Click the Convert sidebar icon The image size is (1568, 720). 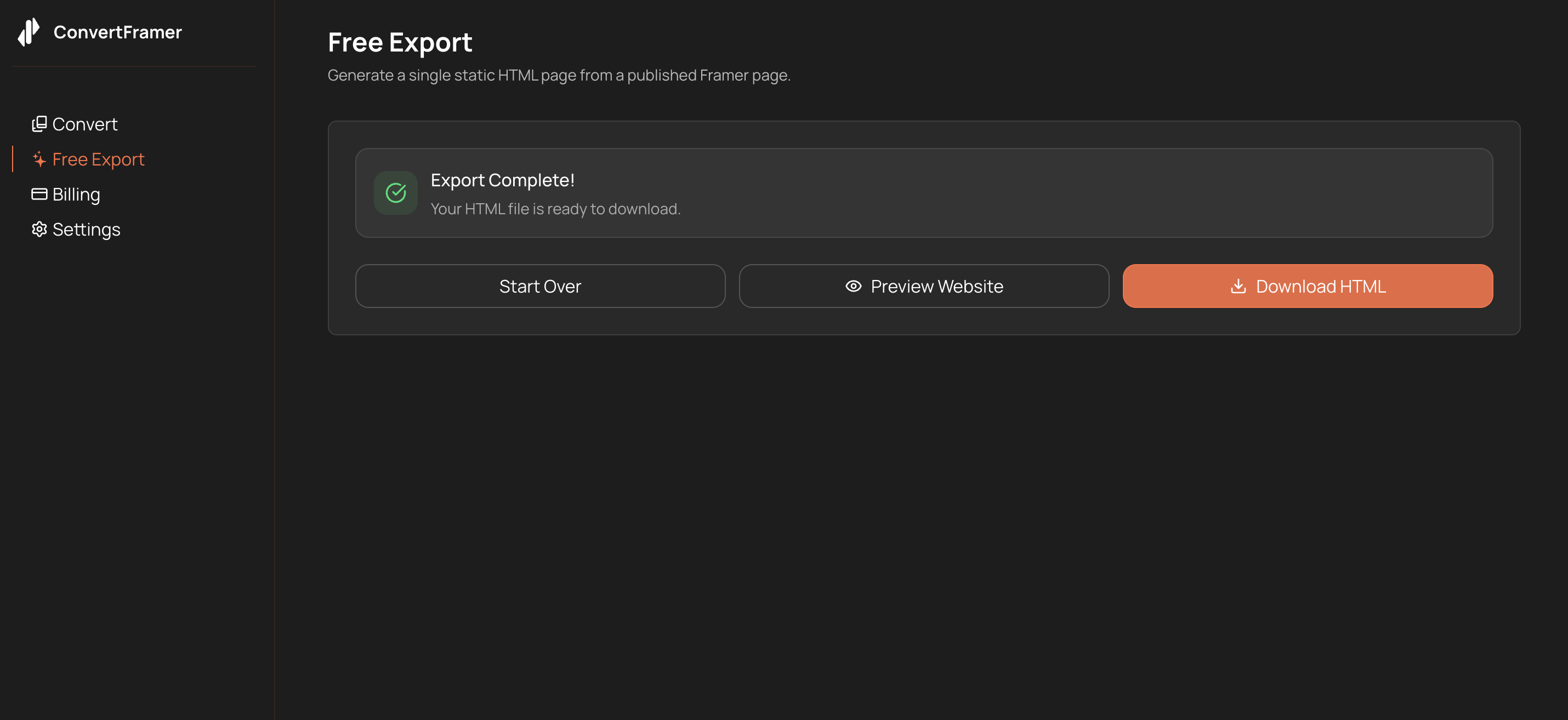pos(39,124)
